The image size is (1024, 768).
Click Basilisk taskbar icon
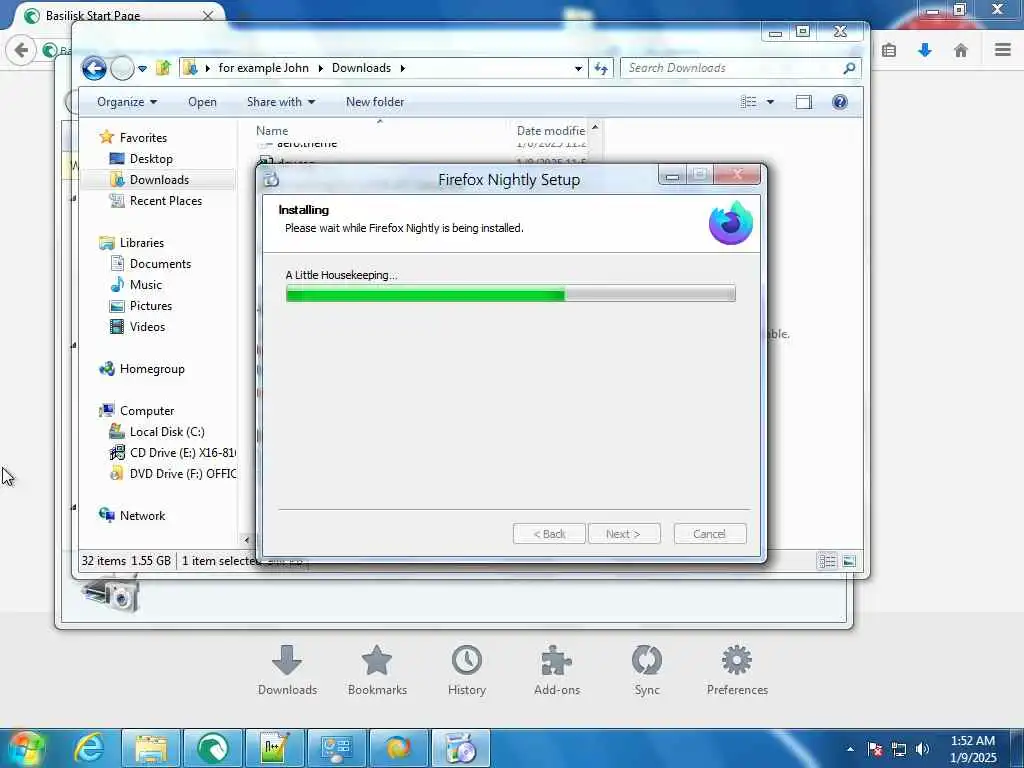click(213, 748)
